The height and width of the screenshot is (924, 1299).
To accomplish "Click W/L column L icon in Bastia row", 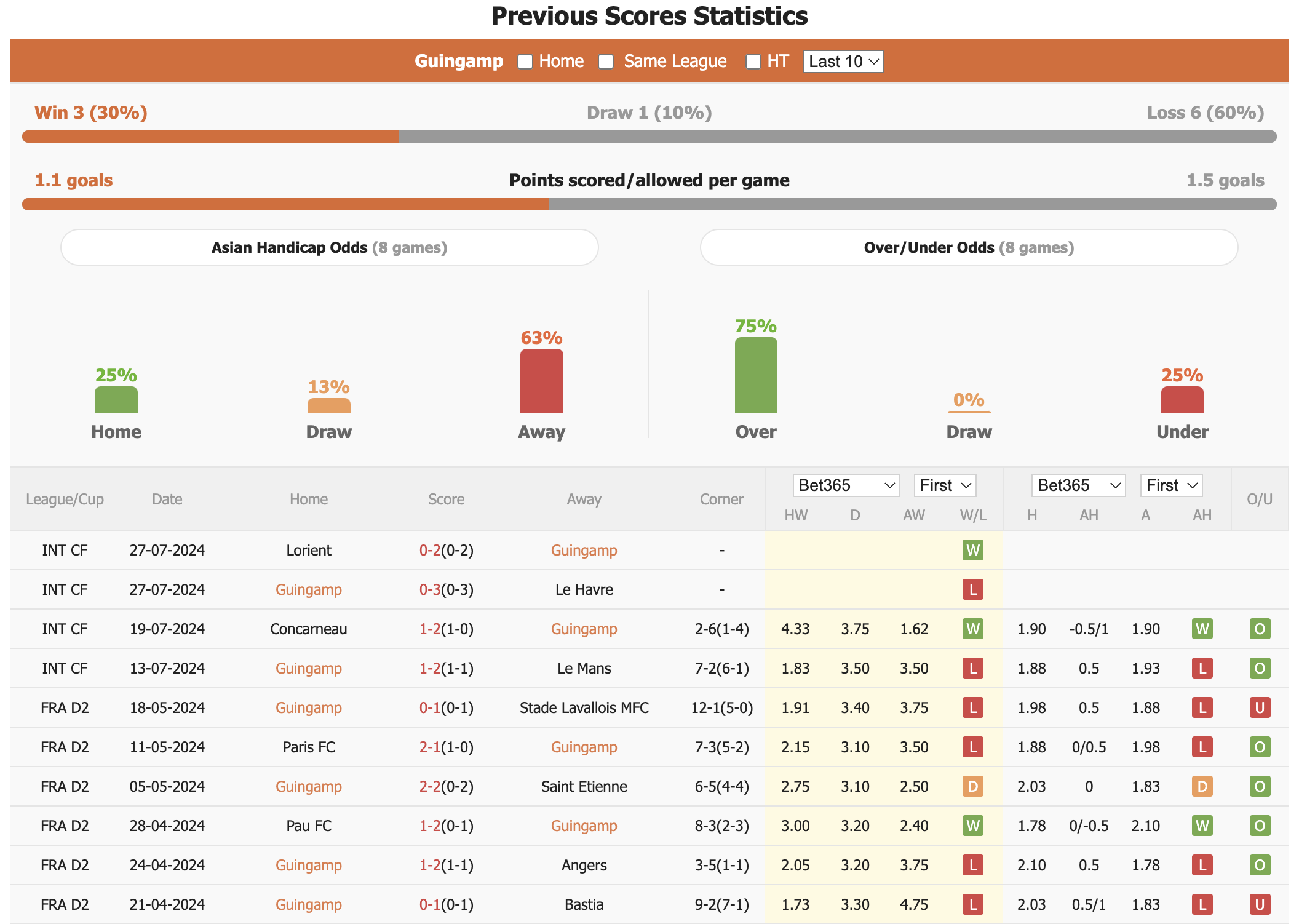I will tap(973, 904).
